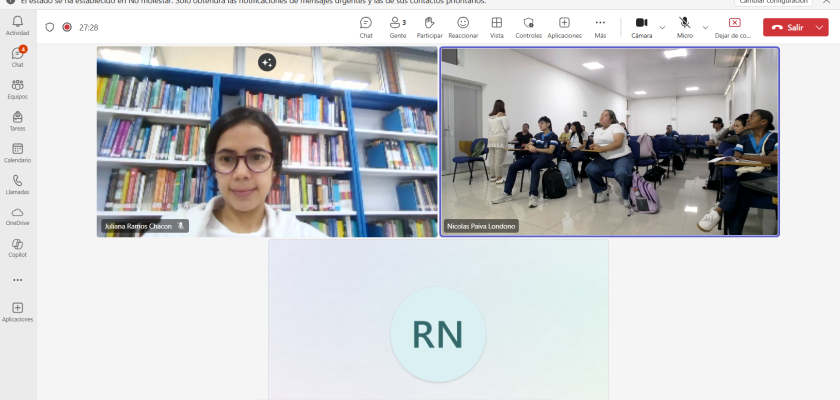Viewport: 840px width, 400px height.
Task: Leave the meeting with Salir
Action: tap(787, 28)
